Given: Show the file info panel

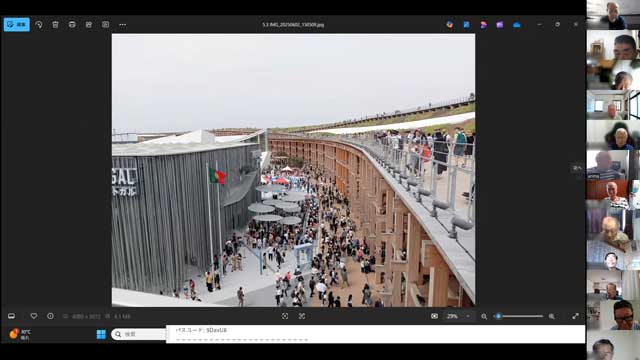Looking at the screenshot, I should pos(50,316).
